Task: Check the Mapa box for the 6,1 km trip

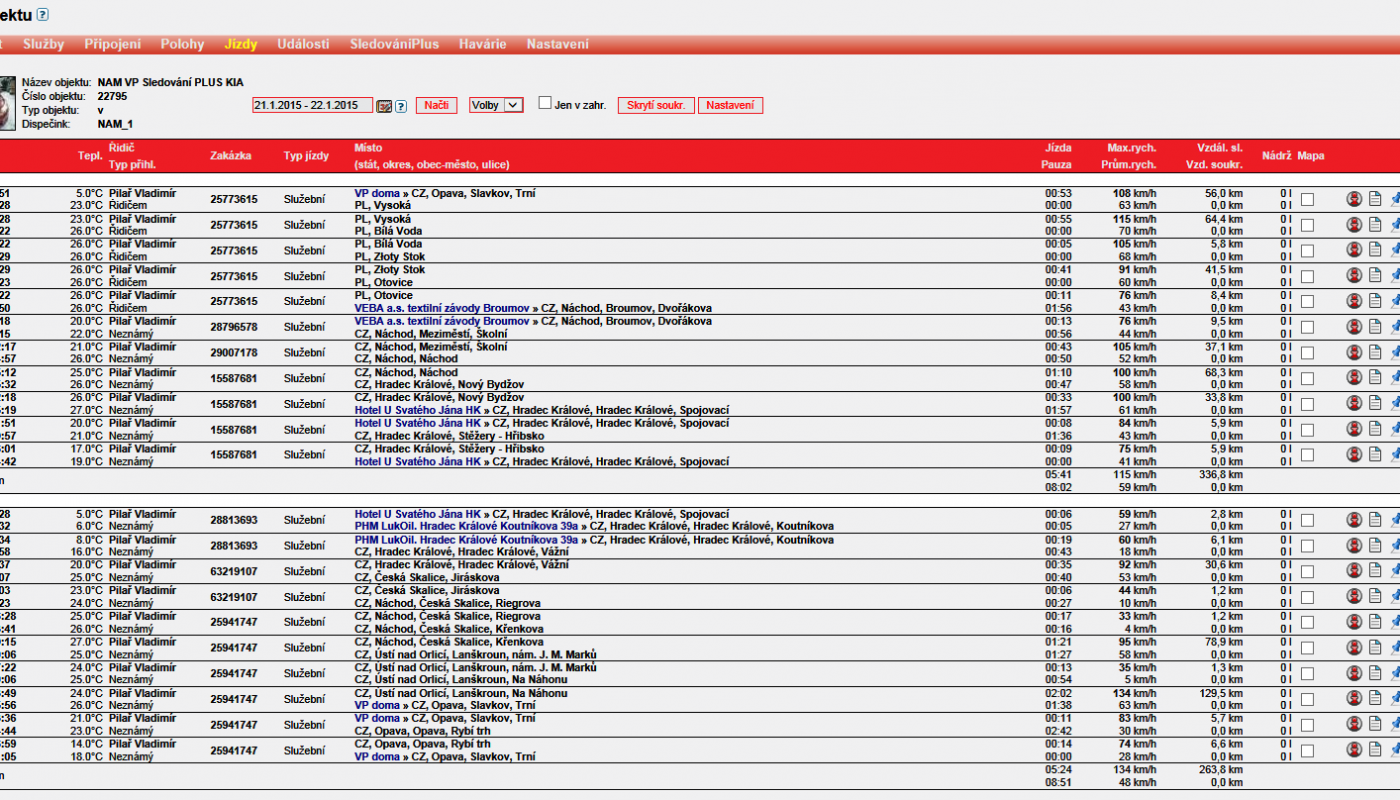Action: click(1307, 546)
